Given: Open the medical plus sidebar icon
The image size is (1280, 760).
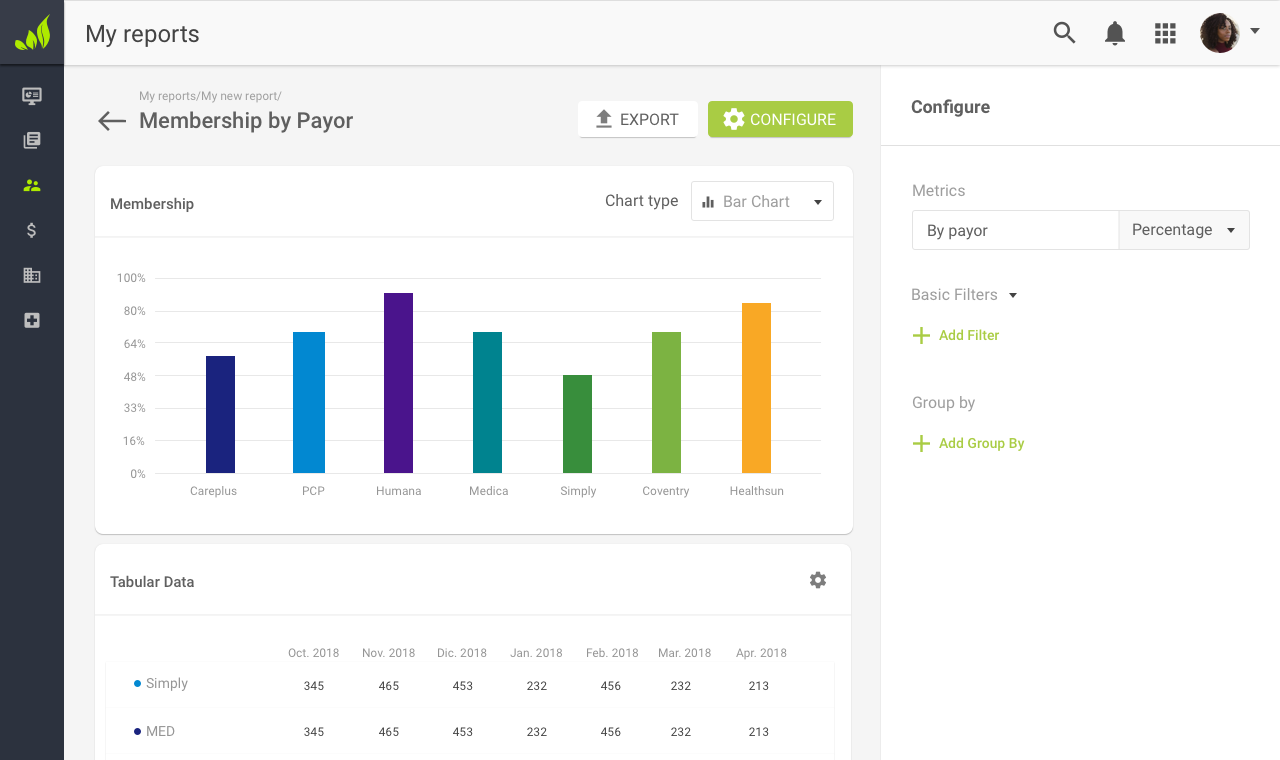Looking at the screenshot, I should (x=32, y=320).
